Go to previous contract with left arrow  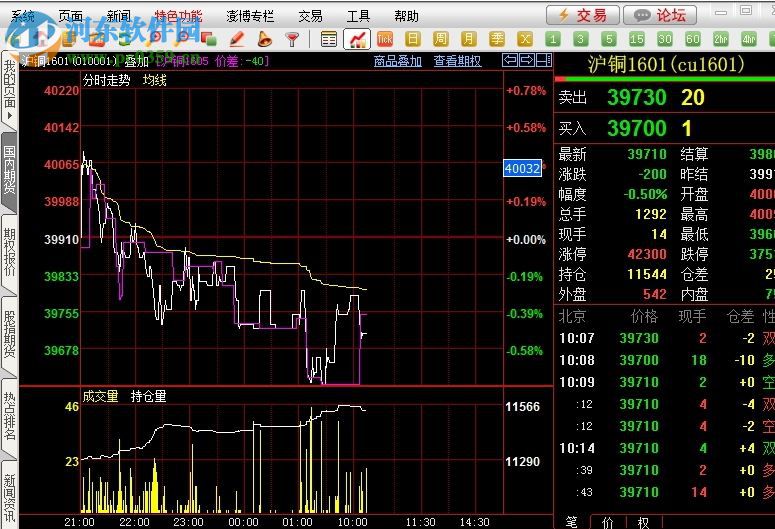(x=510, y=60)
